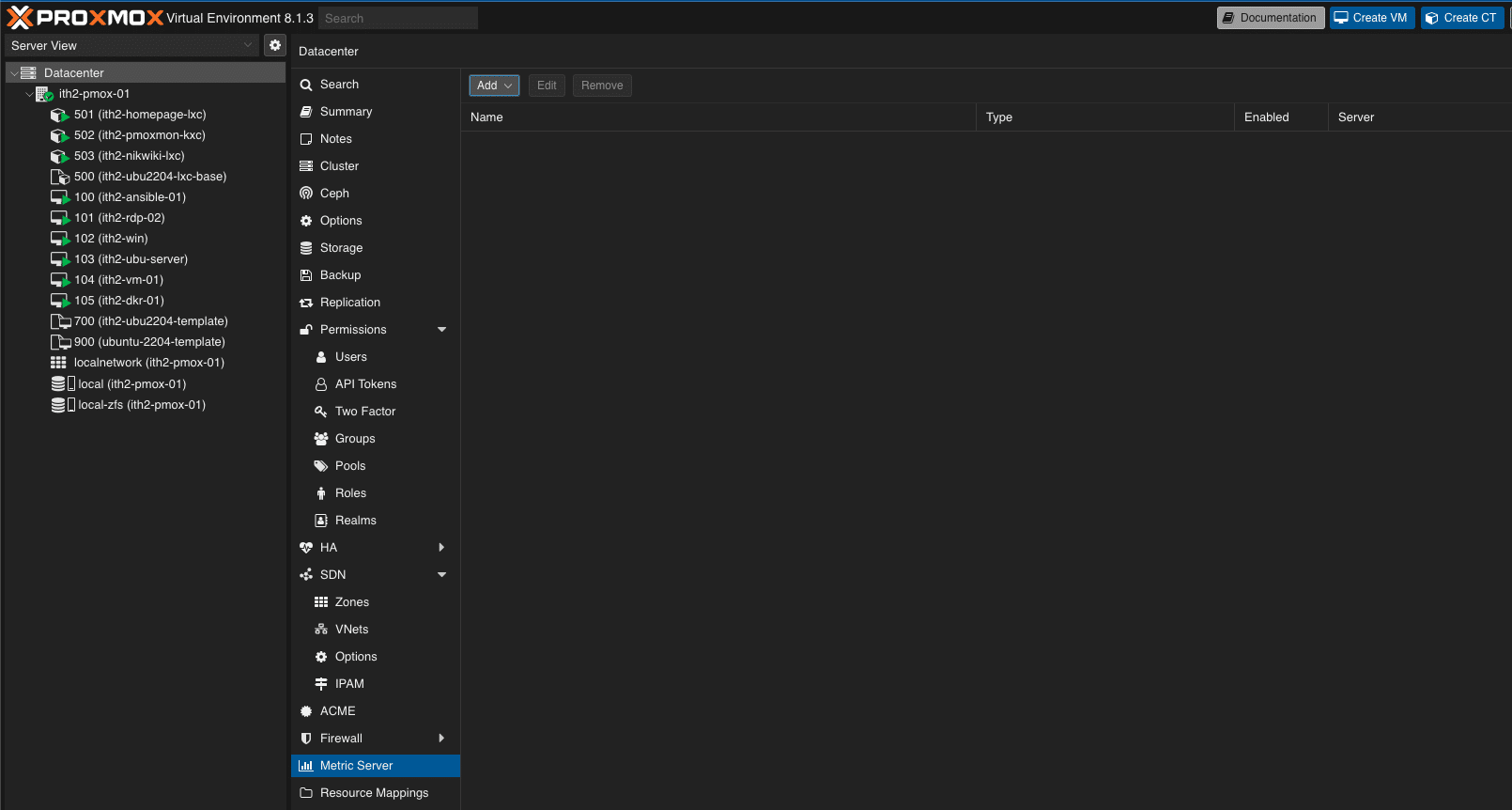
Task: Select the API Tokens menu item
Action: 365,384
